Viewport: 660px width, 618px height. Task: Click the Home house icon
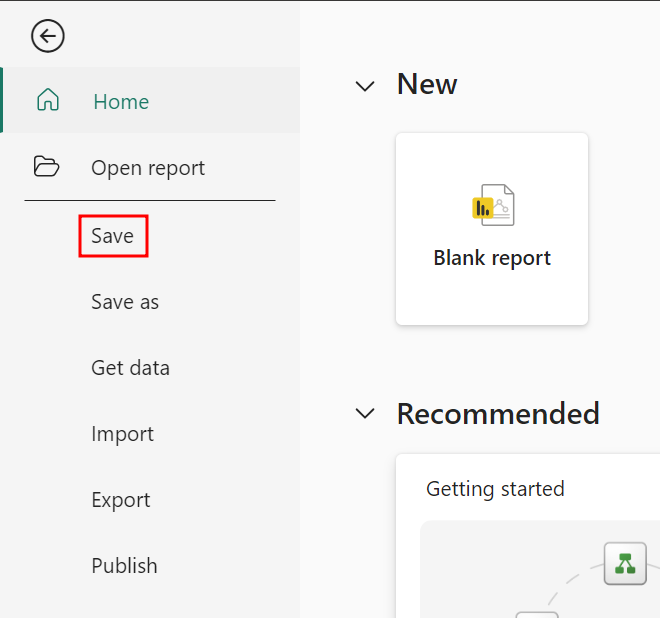pos(48,100)
